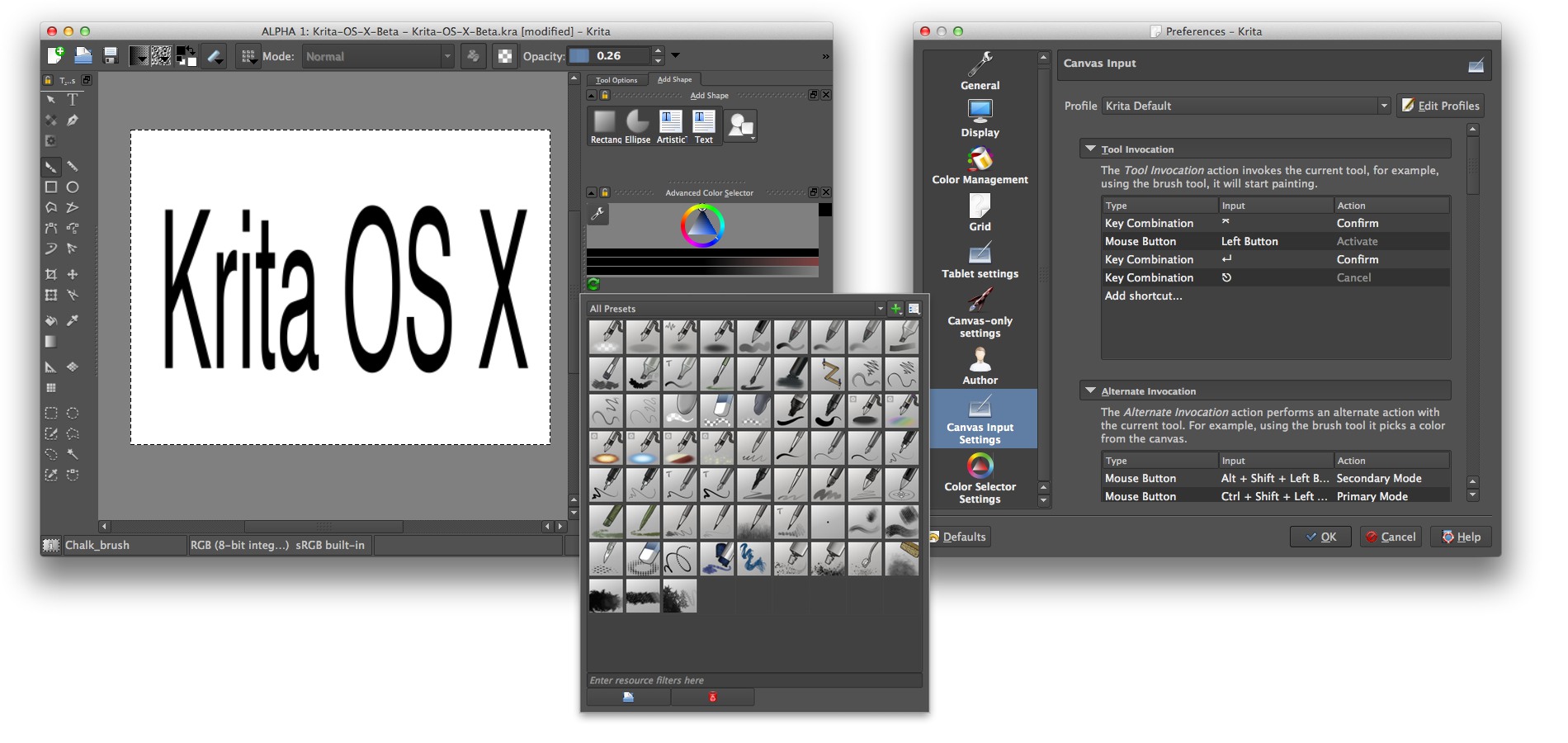The image size is (1568, 743).
Task: Select the Fill bucket tool
Action: tap(51, 320)
